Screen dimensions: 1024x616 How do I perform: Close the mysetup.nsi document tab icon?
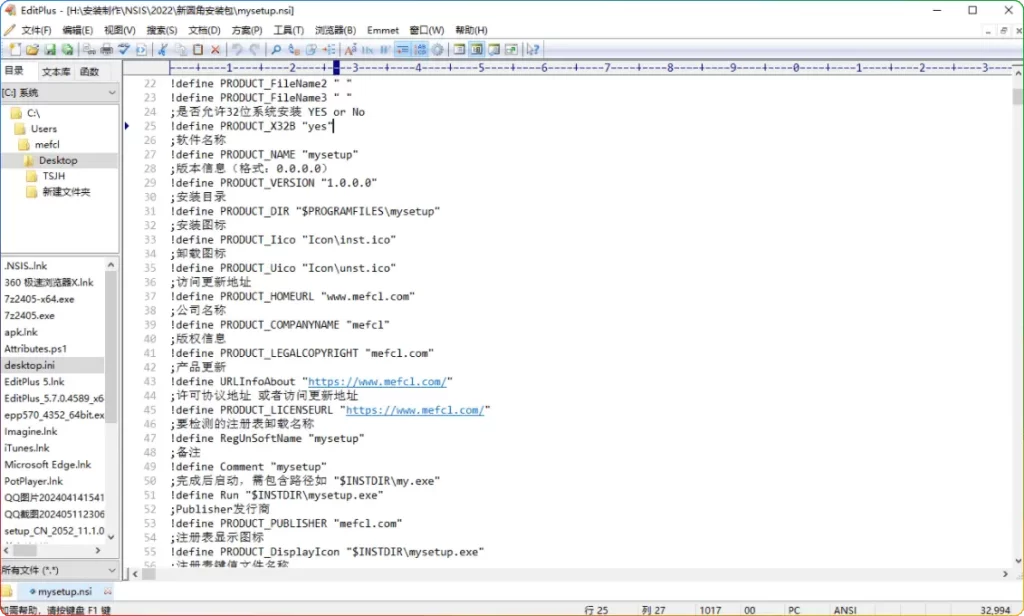[108, 591]
